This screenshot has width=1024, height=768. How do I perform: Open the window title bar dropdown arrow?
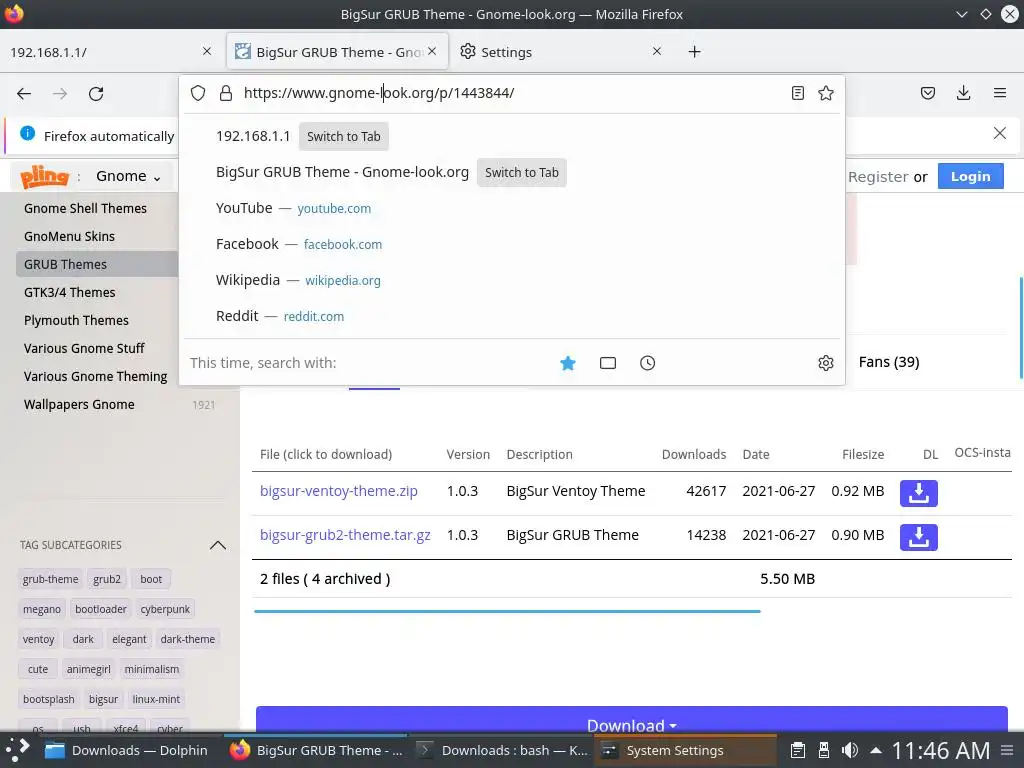961,14
